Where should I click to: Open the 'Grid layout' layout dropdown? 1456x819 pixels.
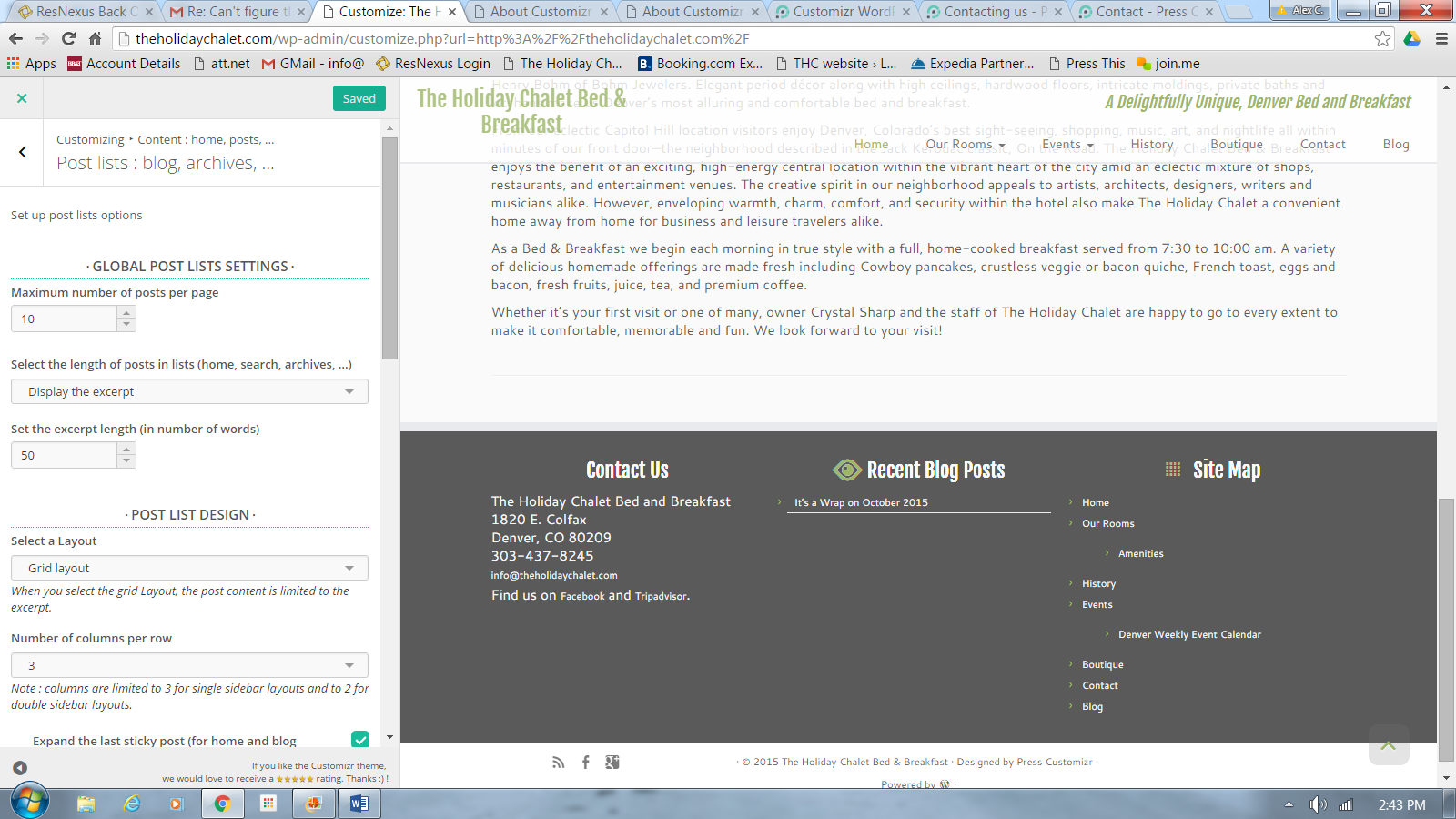(189, 568)
